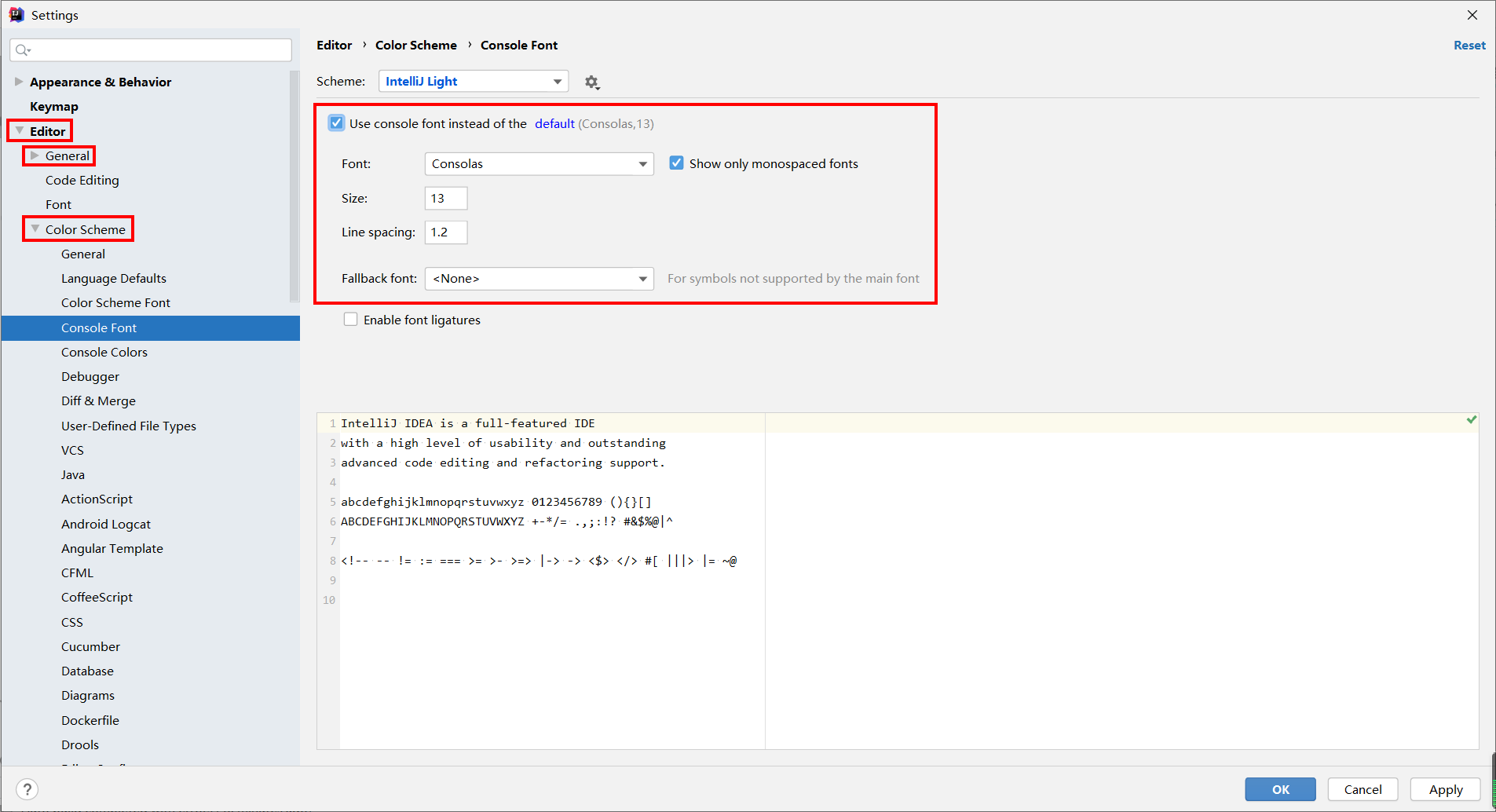Toggle Show only monospaced fonts checkbox
Viewport: 1496px width, 812px height.
click(x=676, y=163)
